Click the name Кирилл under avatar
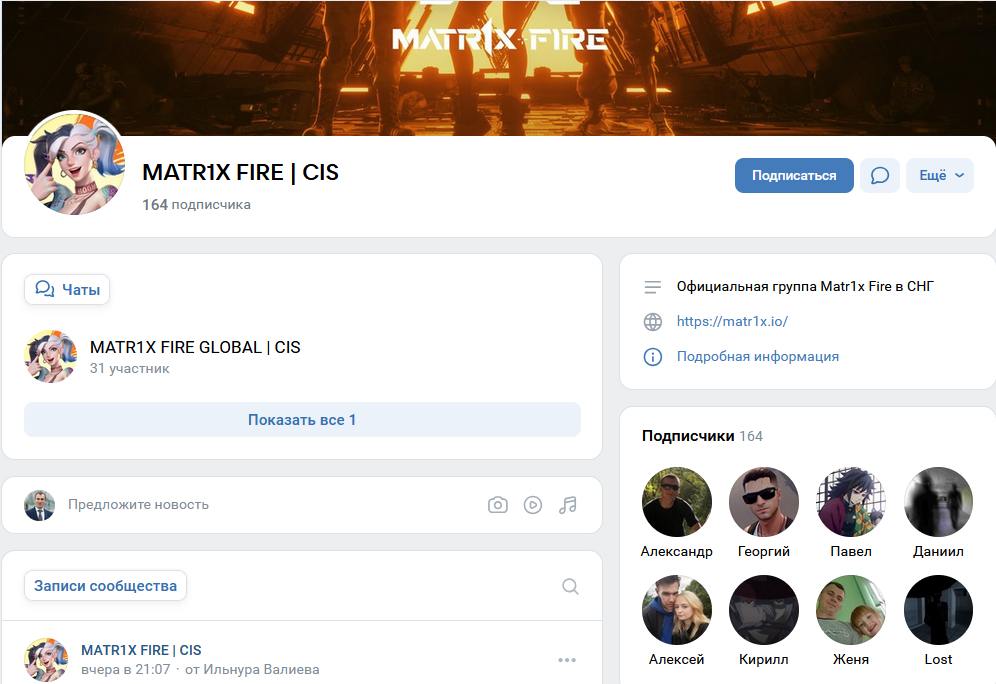The height and width of the screenshot is (684, 996). tap(764, 659)
